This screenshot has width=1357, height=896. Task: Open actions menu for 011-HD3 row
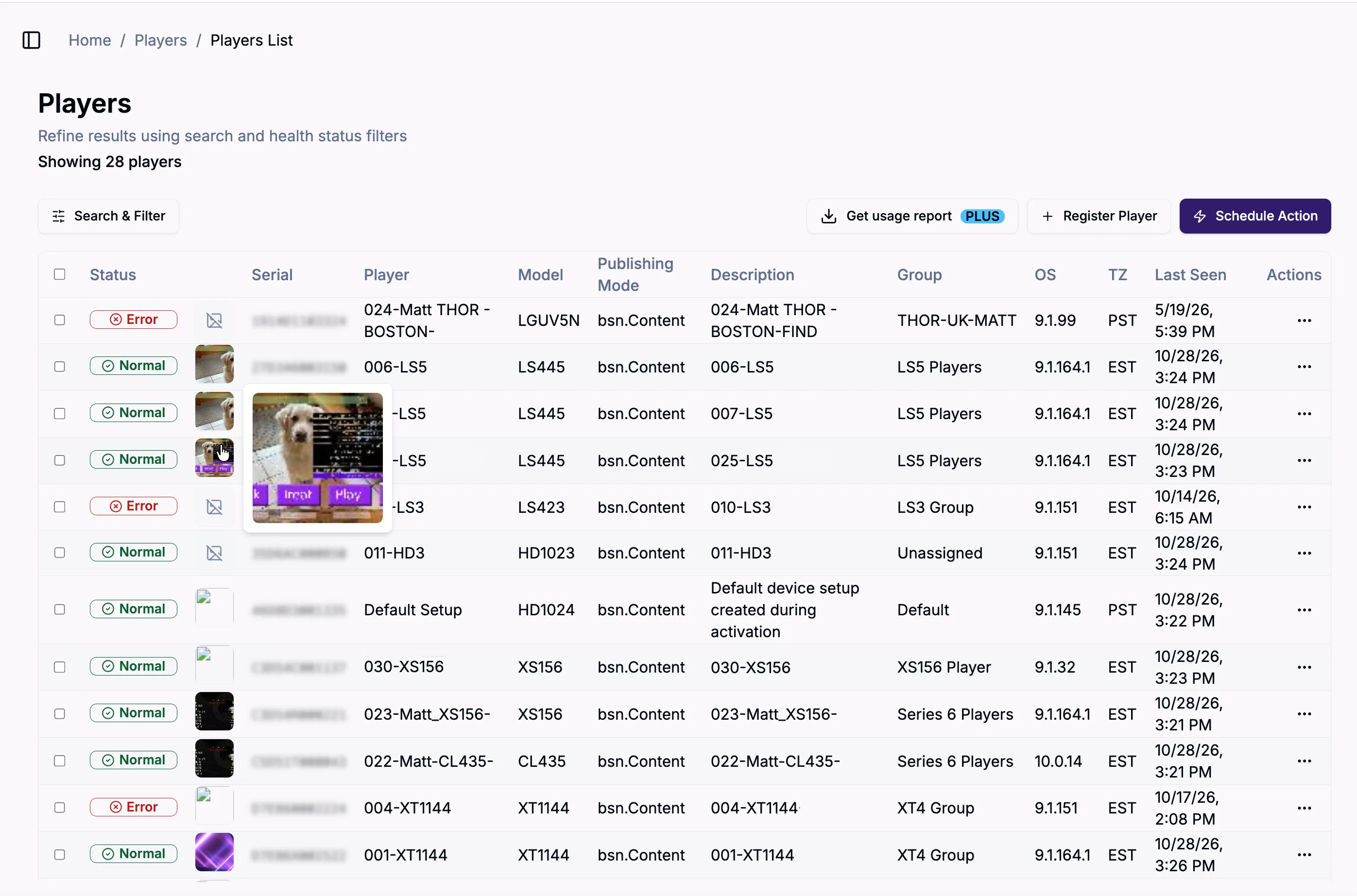point(1304,553)
